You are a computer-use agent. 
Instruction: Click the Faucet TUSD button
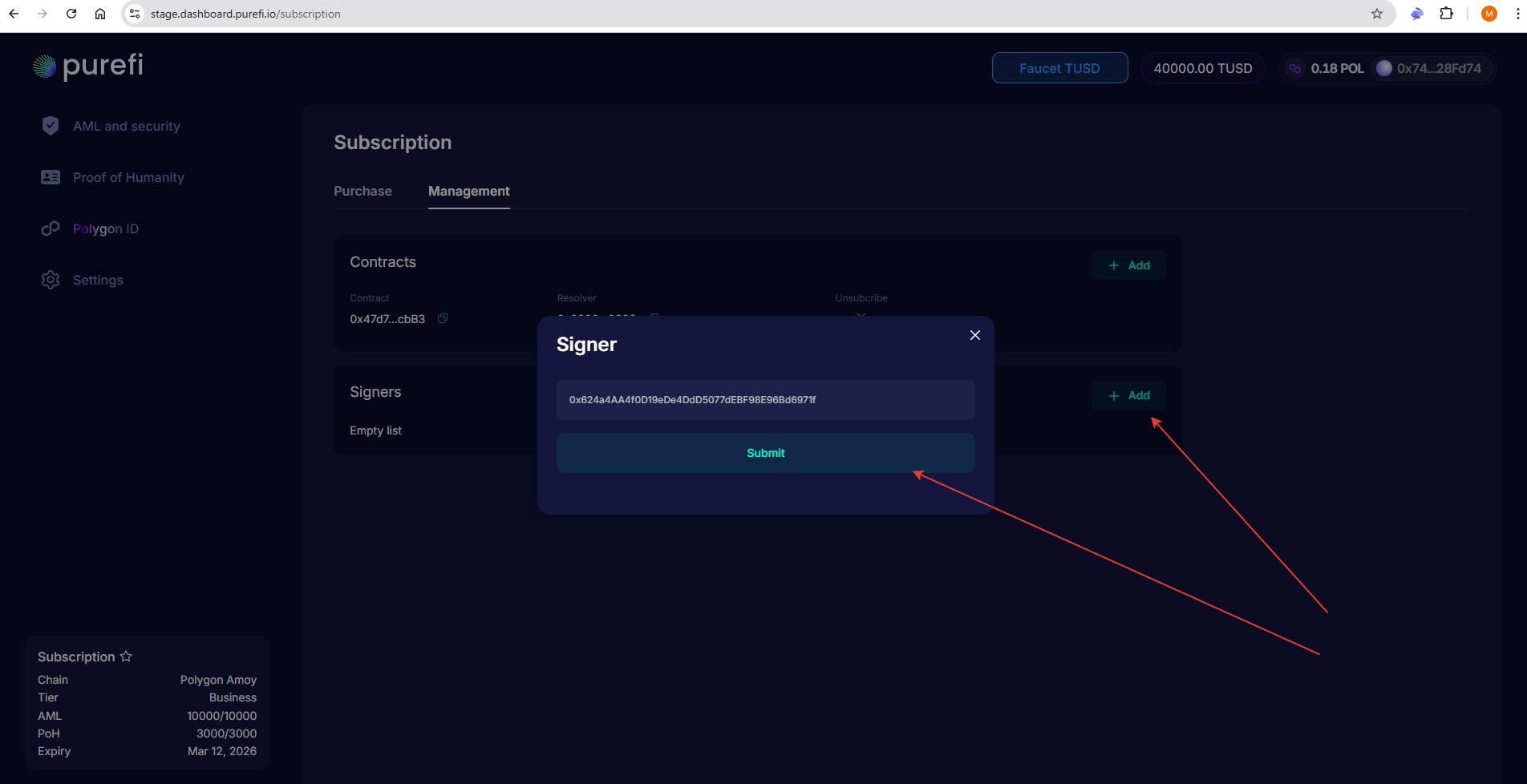tap(1059, 68)
